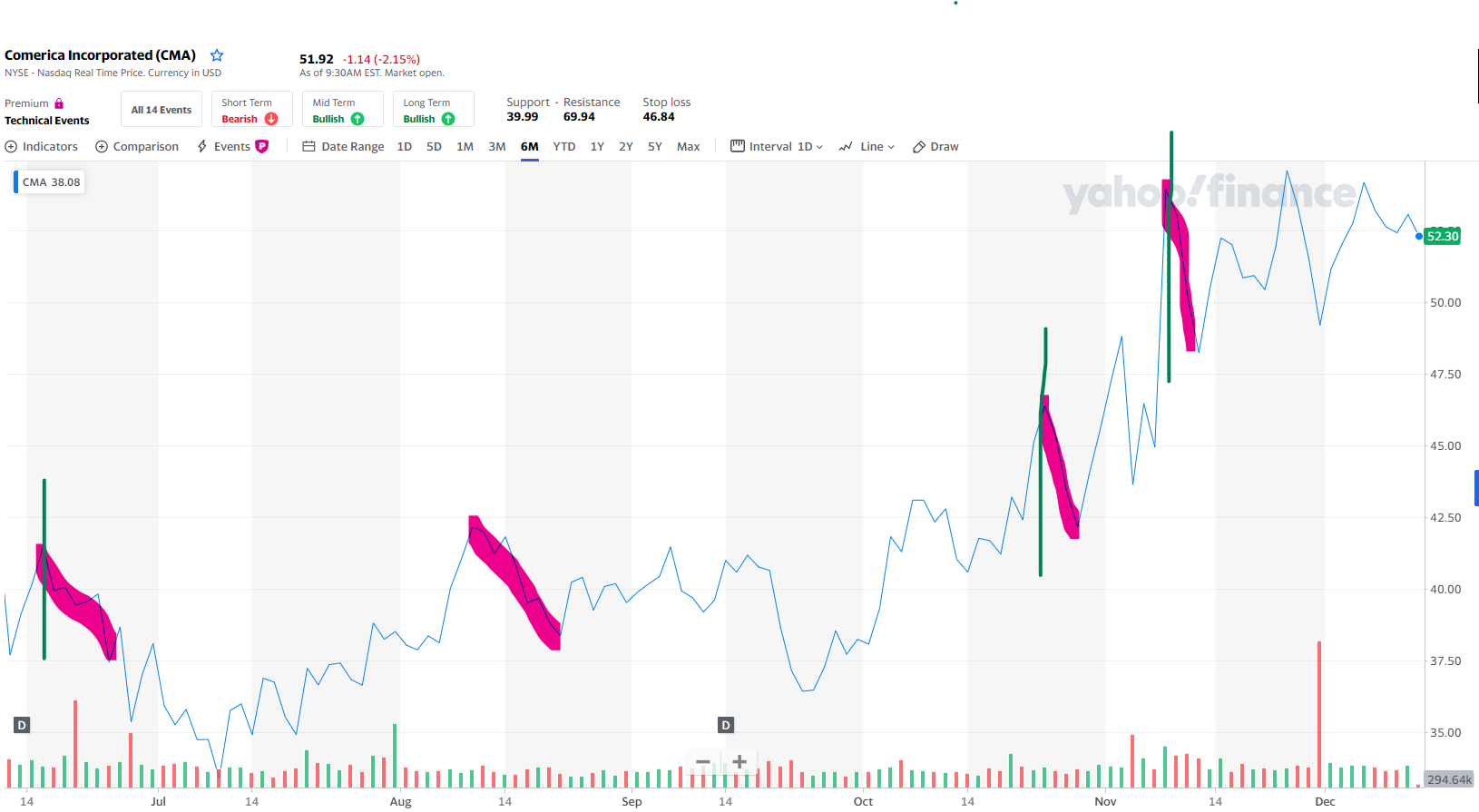1479x812 pixels.
Task: Open the Short Term Bearish card
Action: click(251, 110)
